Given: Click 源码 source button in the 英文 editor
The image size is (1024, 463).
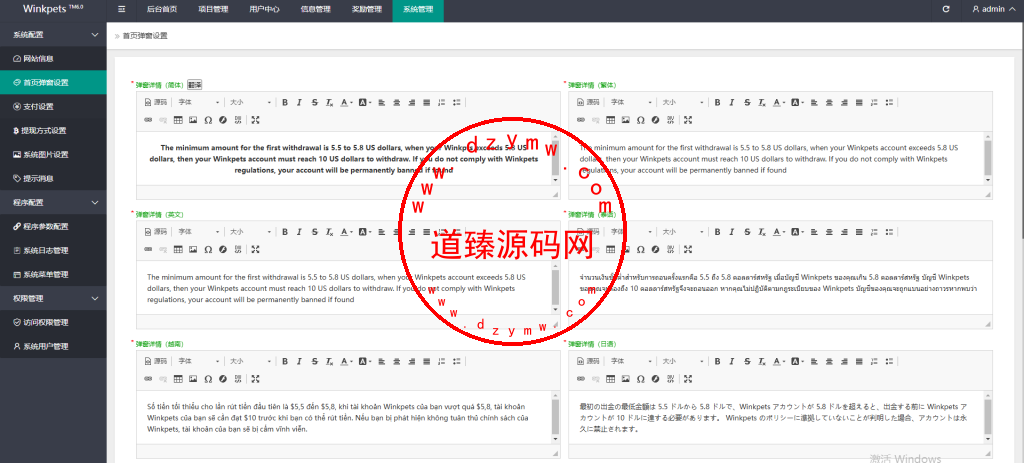Looking at the screenshot, I should coord(156,232).
